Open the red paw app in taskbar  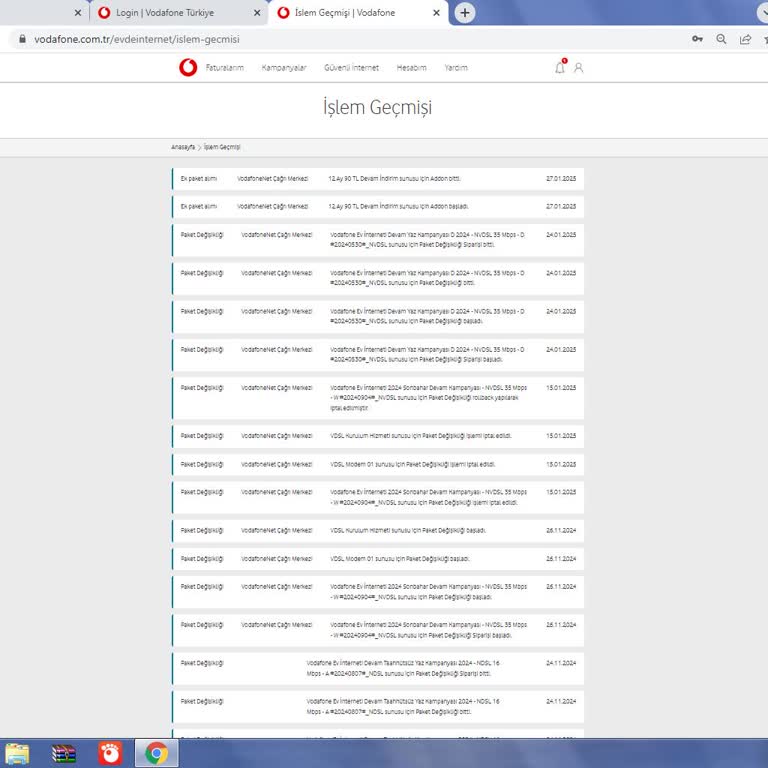110,753
